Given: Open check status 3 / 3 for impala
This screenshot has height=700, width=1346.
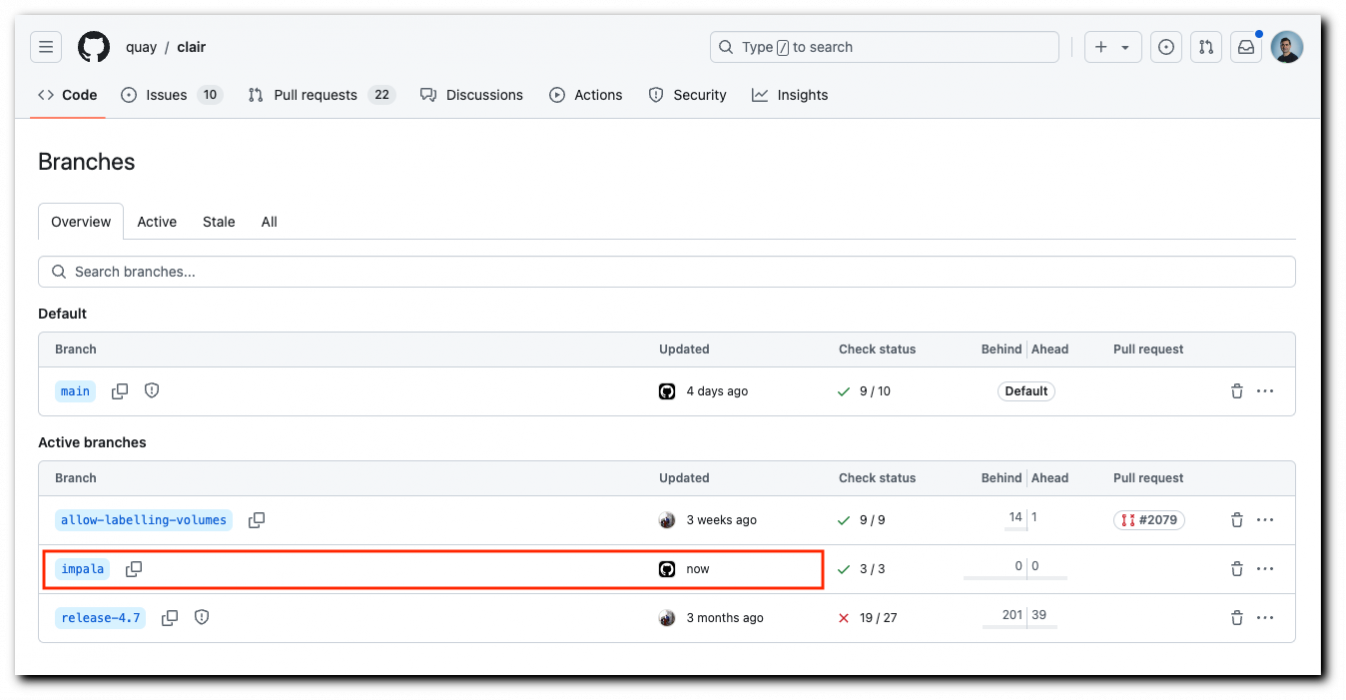Looking at the screenshot, I should (862, 569).
